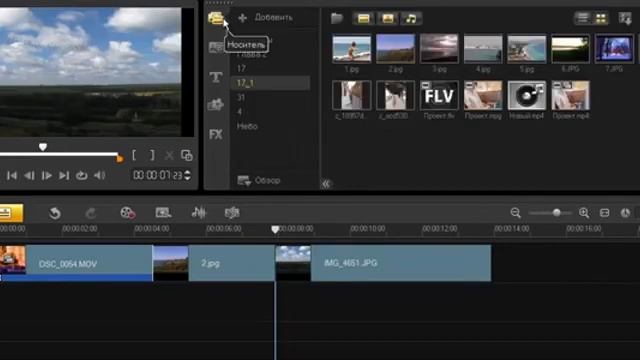Open the Transition library panel
Viewport: 640px width, 360px height.
(x=216, y=47)
